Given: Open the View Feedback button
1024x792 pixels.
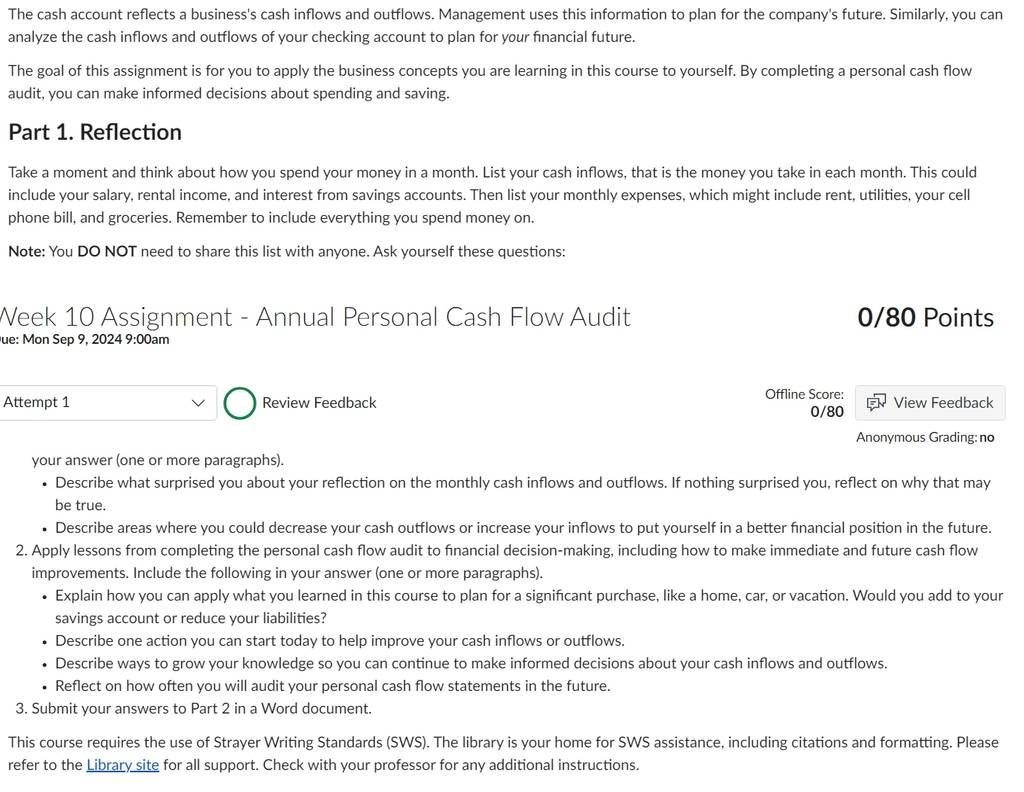Looking at the screenshot, I should pyautogui.click(x=930, y=403).
